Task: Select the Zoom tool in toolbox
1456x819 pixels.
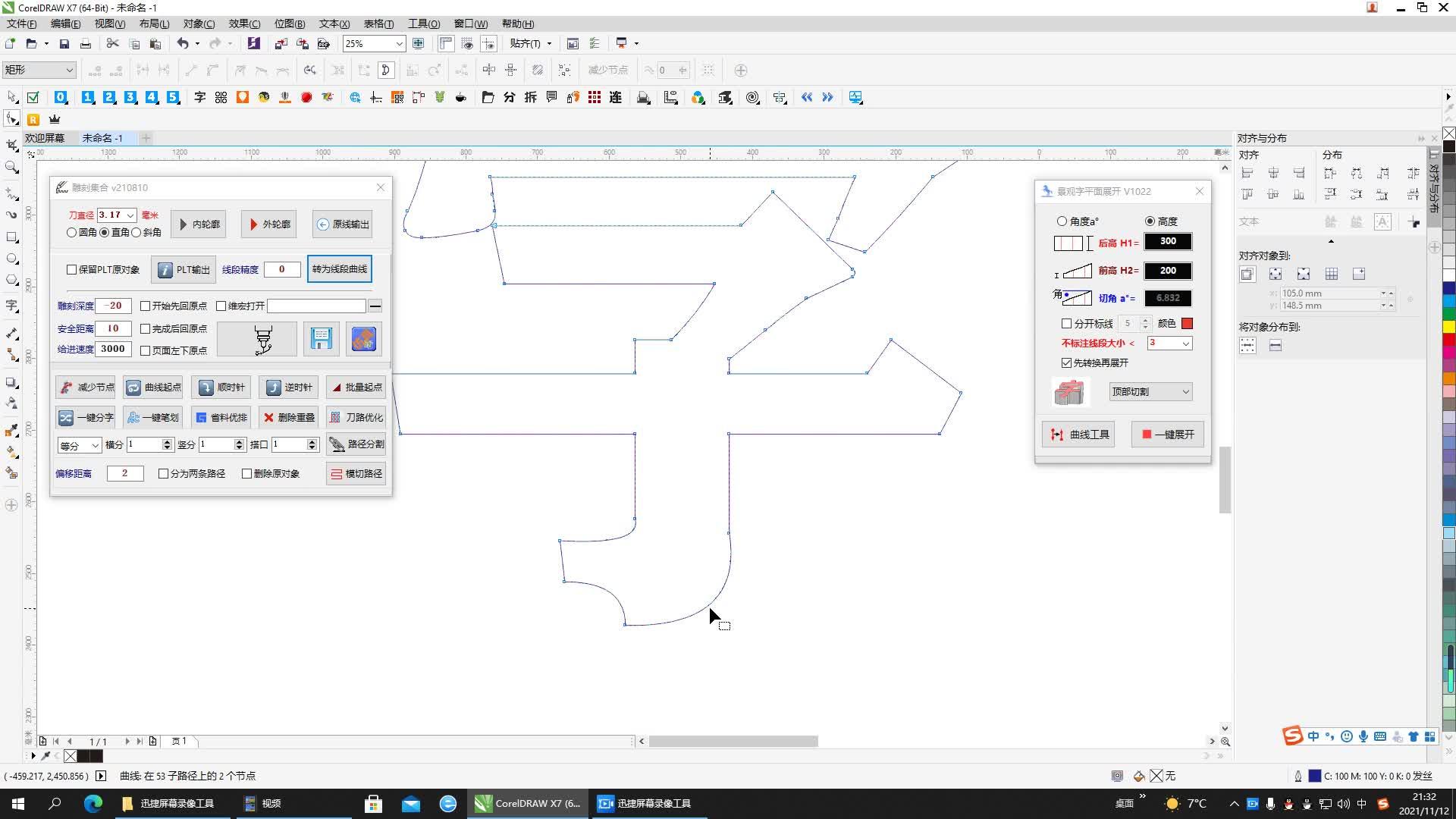Action: point(11,168)
